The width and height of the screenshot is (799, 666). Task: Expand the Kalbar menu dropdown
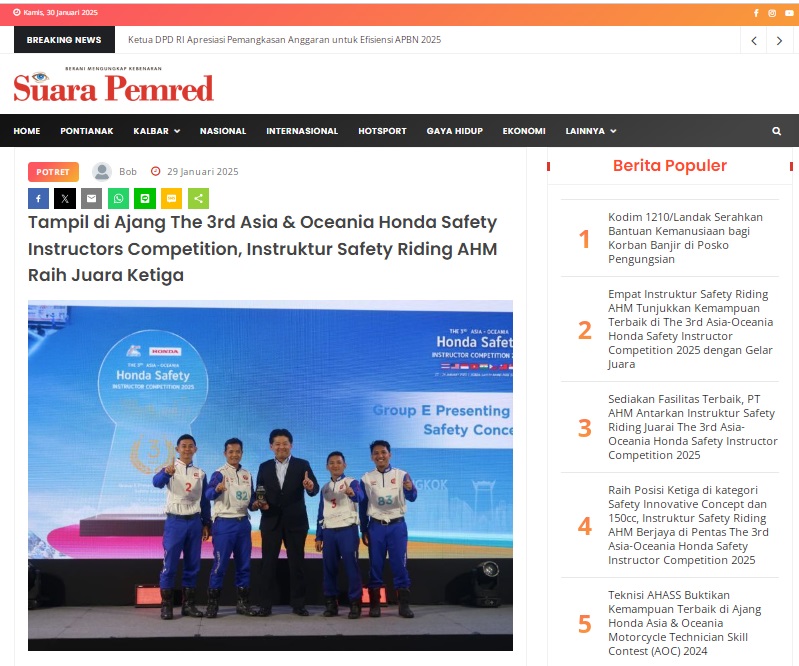point(156,131)
